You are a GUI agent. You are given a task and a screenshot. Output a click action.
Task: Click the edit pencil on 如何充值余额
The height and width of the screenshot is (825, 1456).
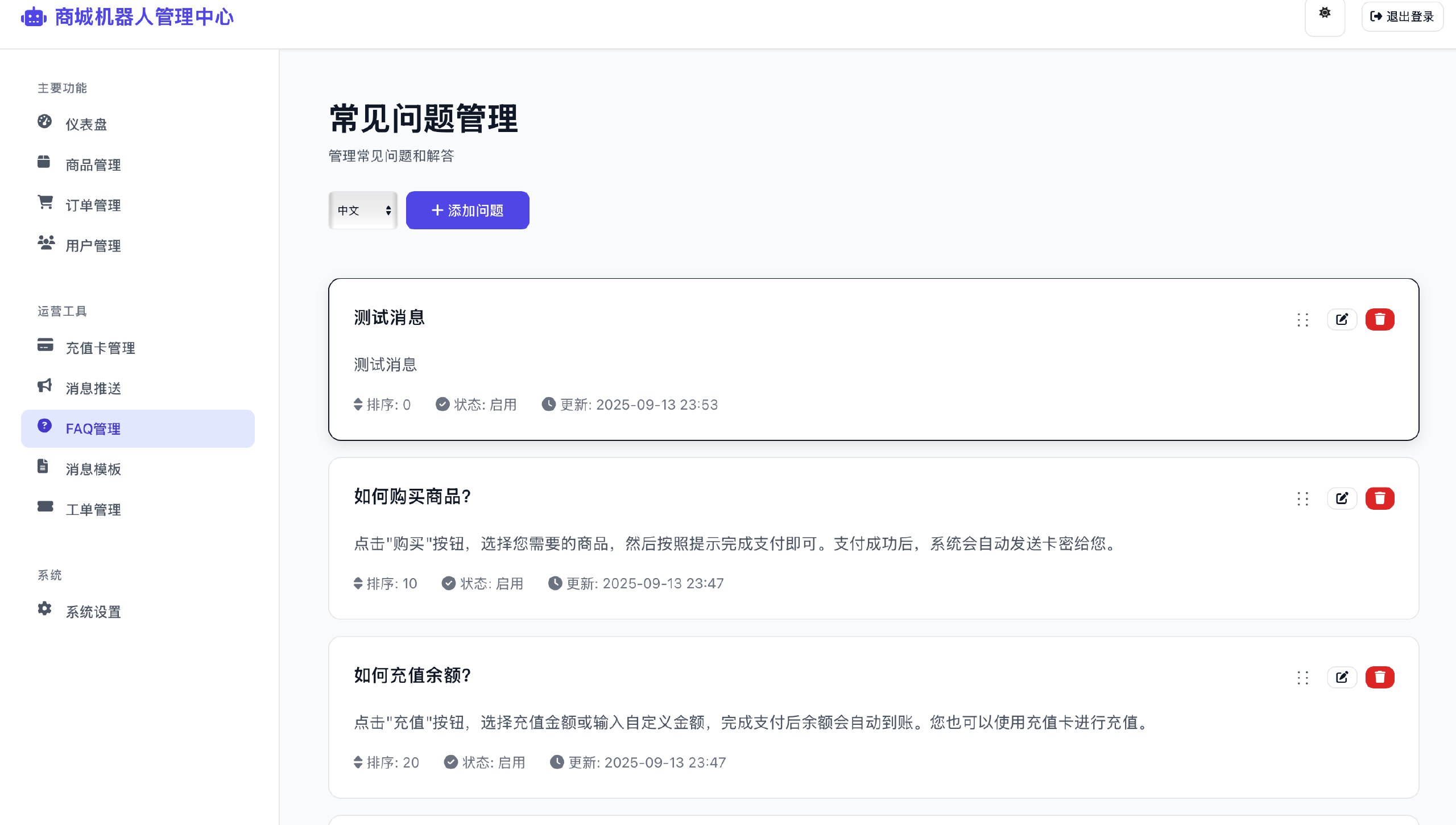coord(1342,677)
